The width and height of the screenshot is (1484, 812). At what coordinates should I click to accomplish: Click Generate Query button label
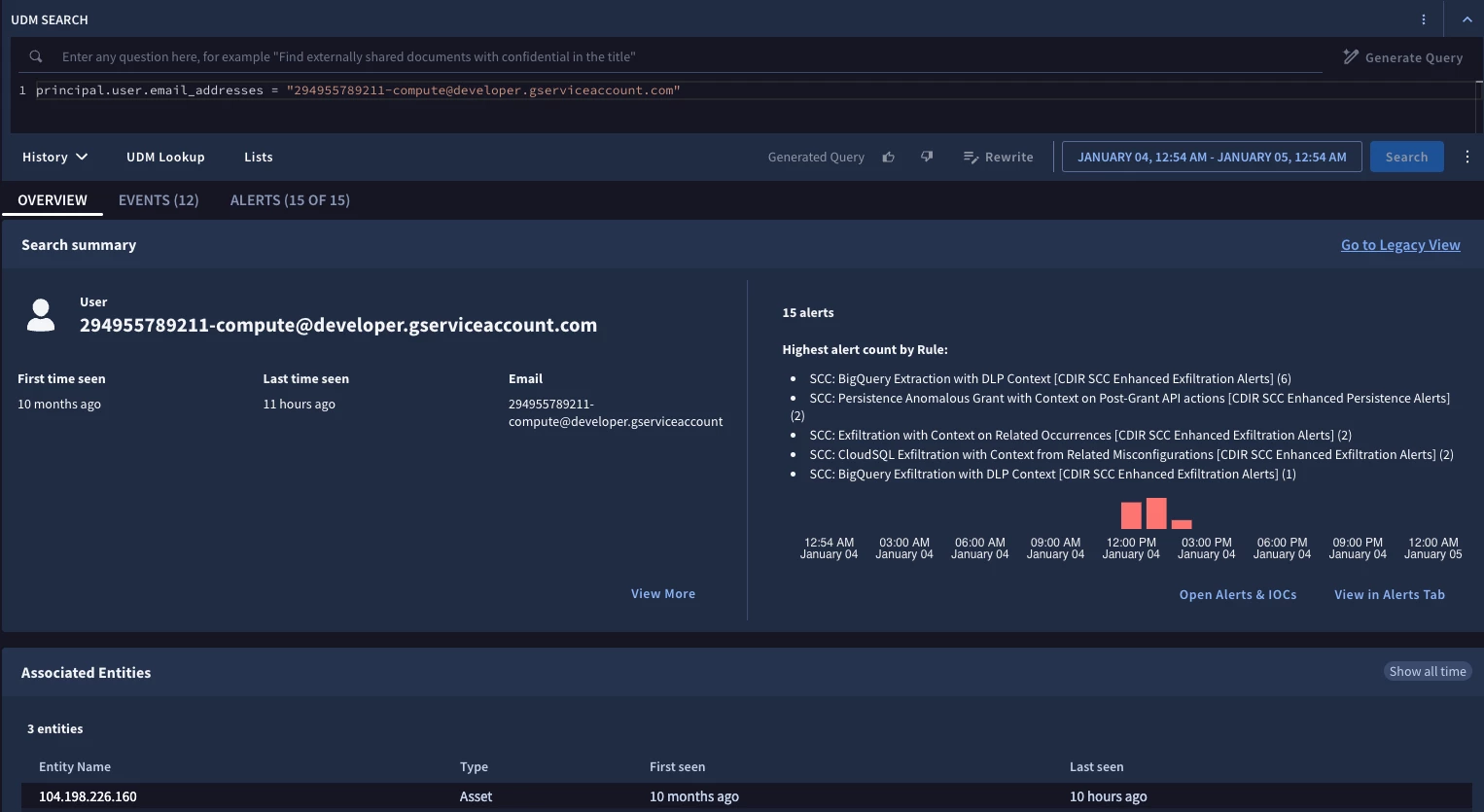1413,57
